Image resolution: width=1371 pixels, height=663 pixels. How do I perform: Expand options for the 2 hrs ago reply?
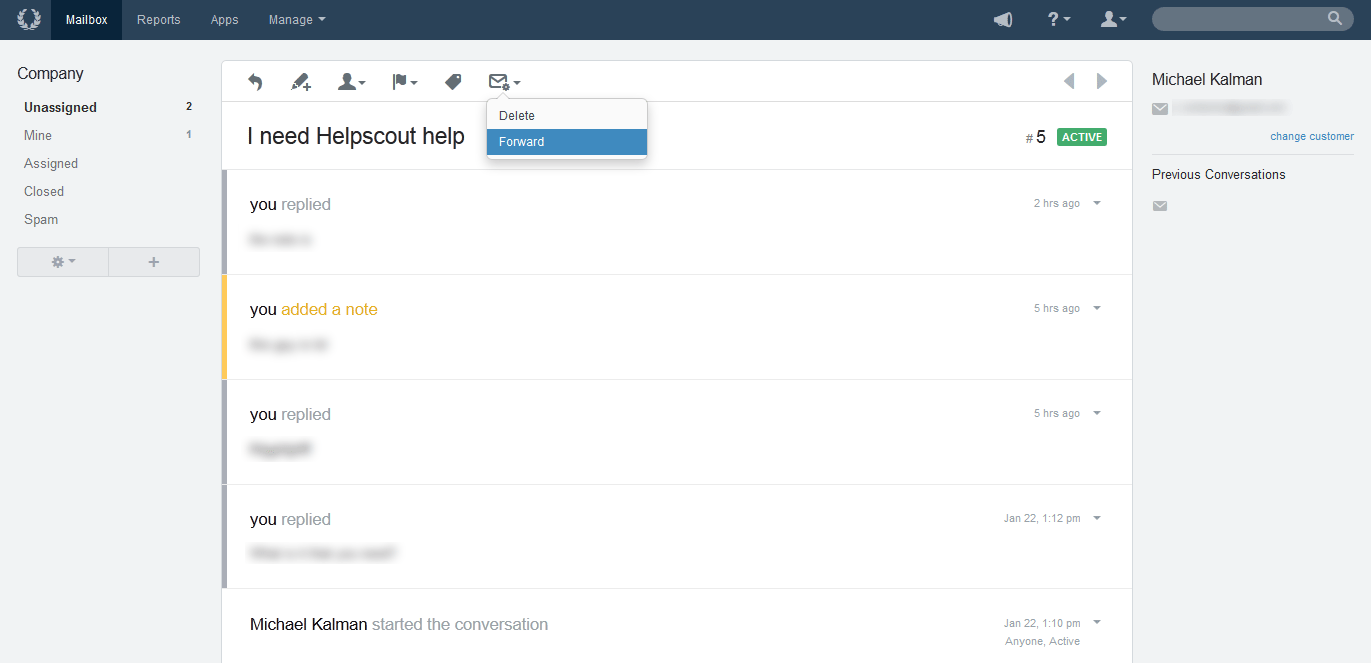(1097, 203)
